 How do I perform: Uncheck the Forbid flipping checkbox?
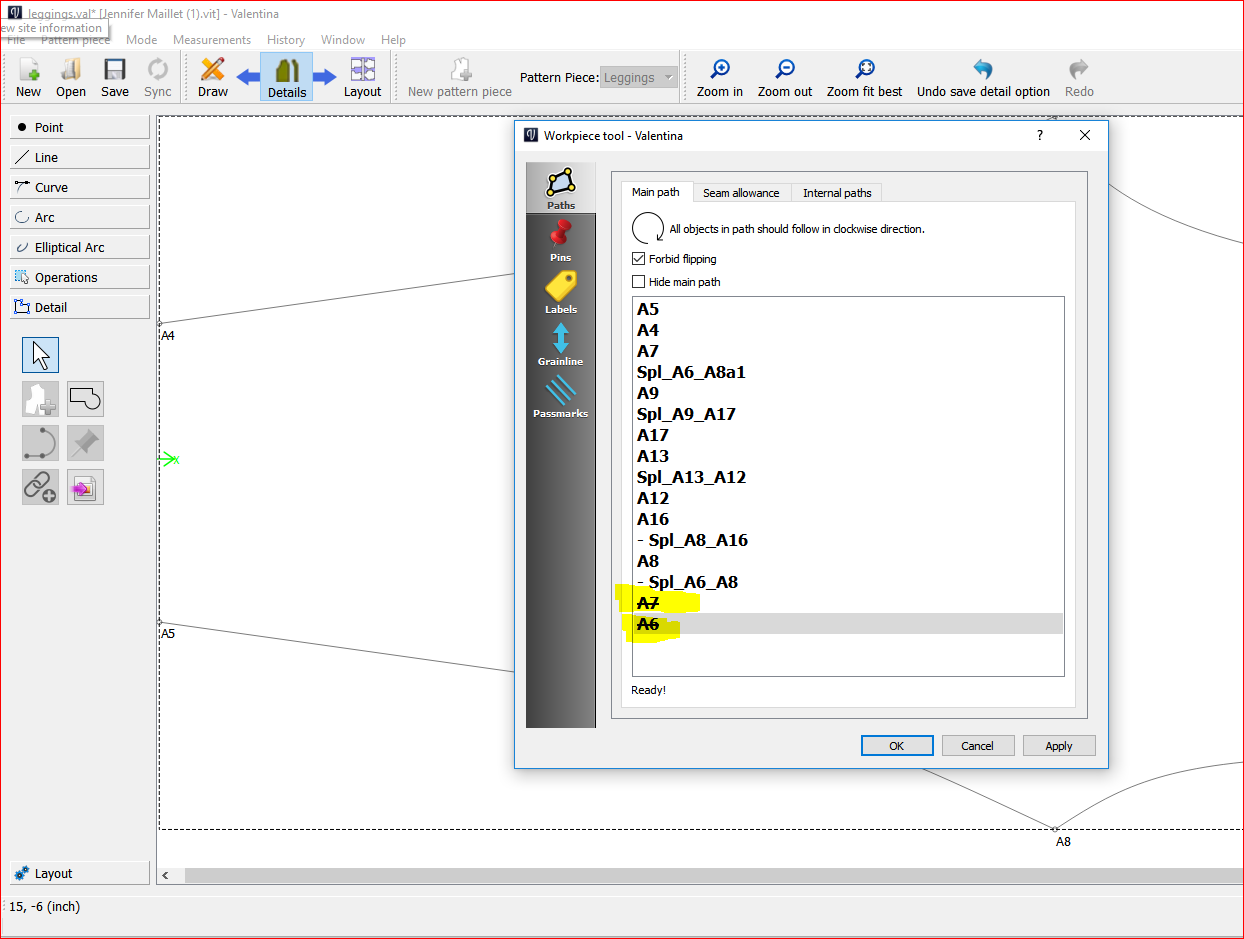tap(639, 259)
